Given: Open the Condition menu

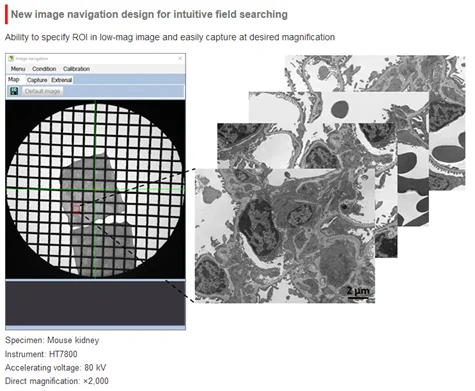Looking at the screenshot, I should pos(44,69).
